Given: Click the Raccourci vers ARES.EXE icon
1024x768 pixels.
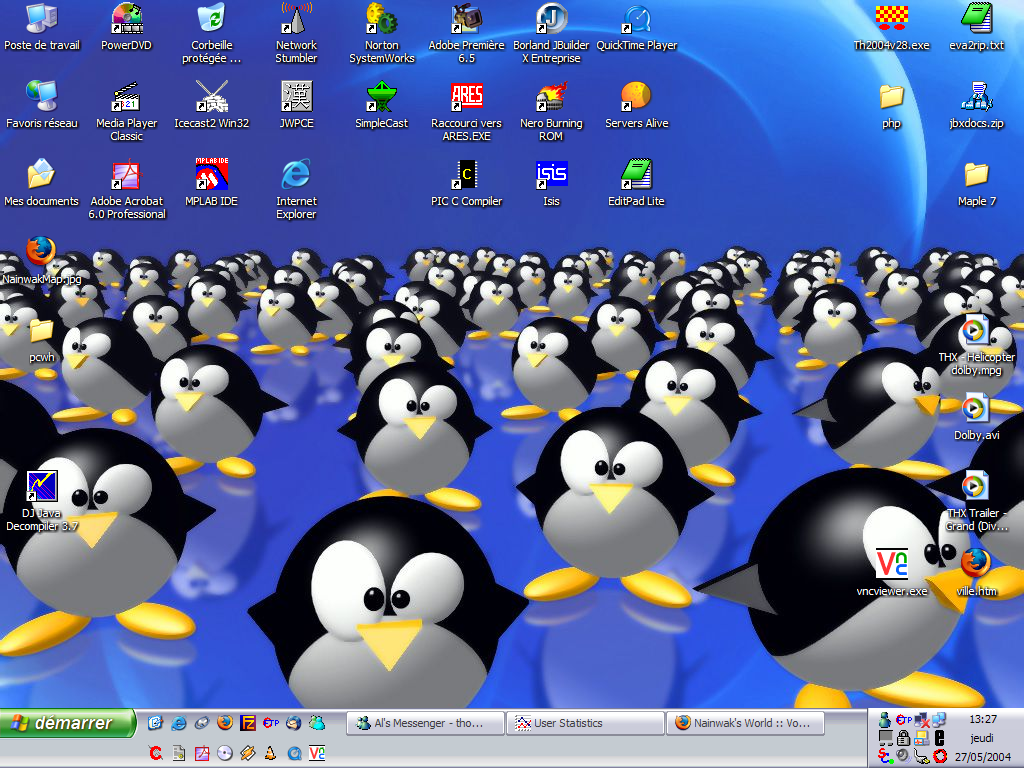Looking at the screenshot, I should coord(466,97).
